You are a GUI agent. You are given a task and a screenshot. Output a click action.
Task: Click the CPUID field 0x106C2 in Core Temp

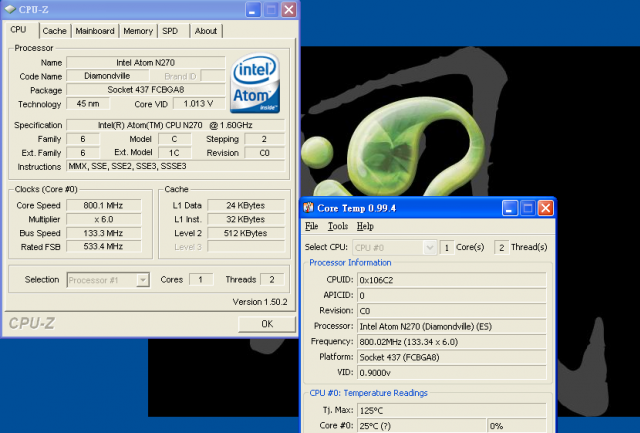452,280
